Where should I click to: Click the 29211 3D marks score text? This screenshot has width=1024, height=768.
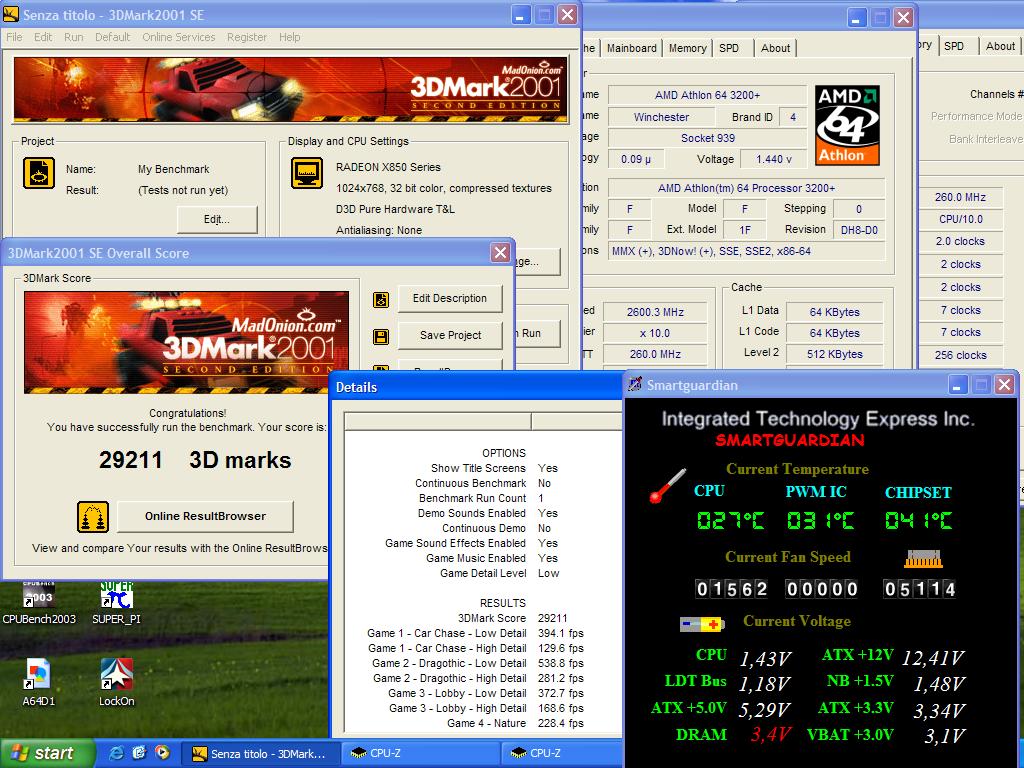pyautogui.click(x=195, y=460)
